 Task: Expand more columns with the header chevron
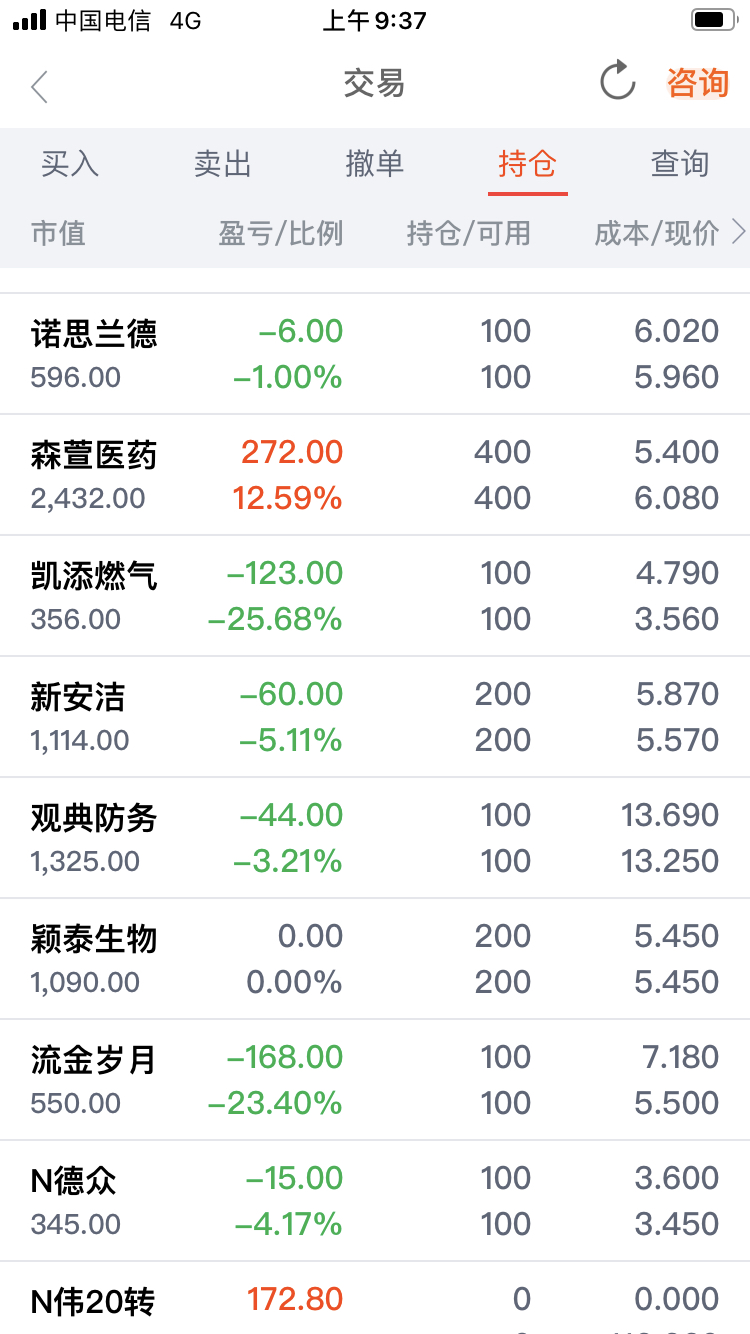[739, 233]
